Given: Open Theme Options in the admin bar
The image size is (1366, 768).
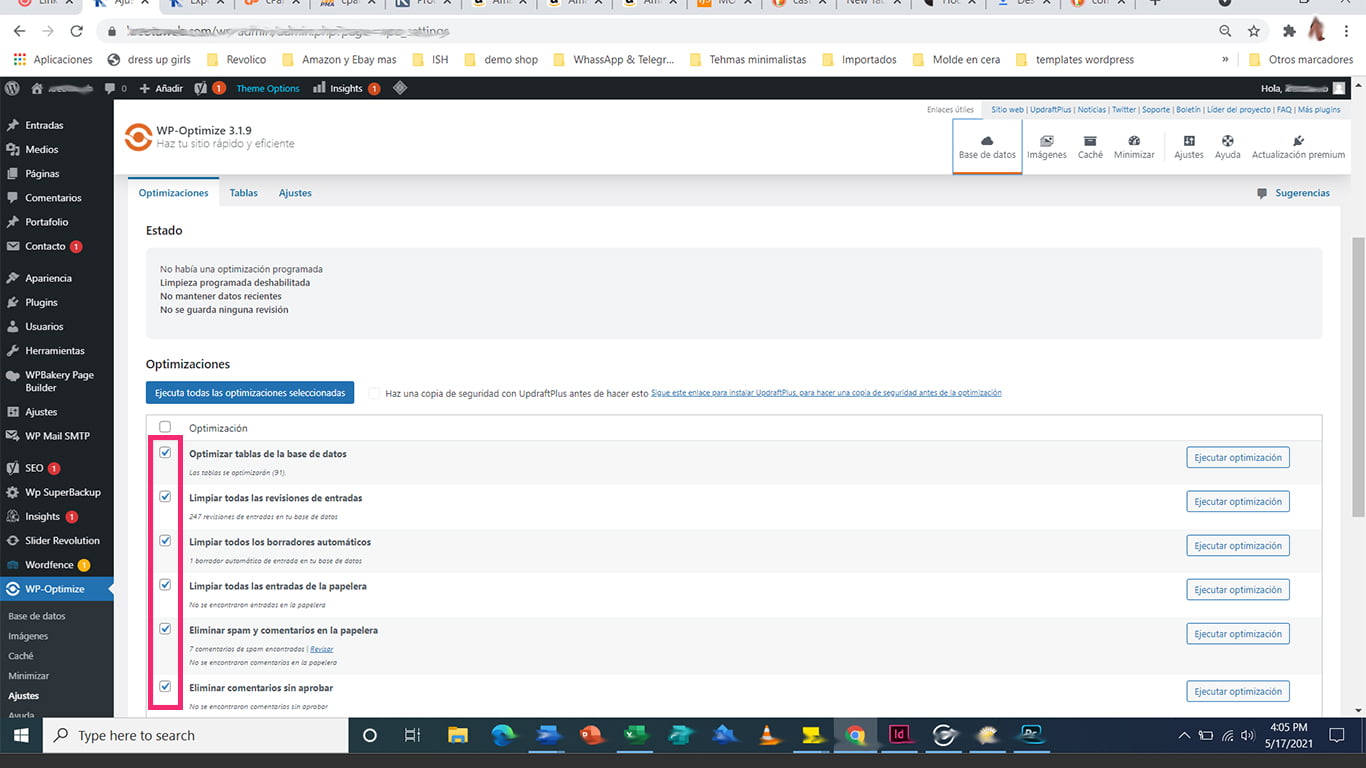Looking at the screenshot, I should pyautogui.click(x=267, y=88).
